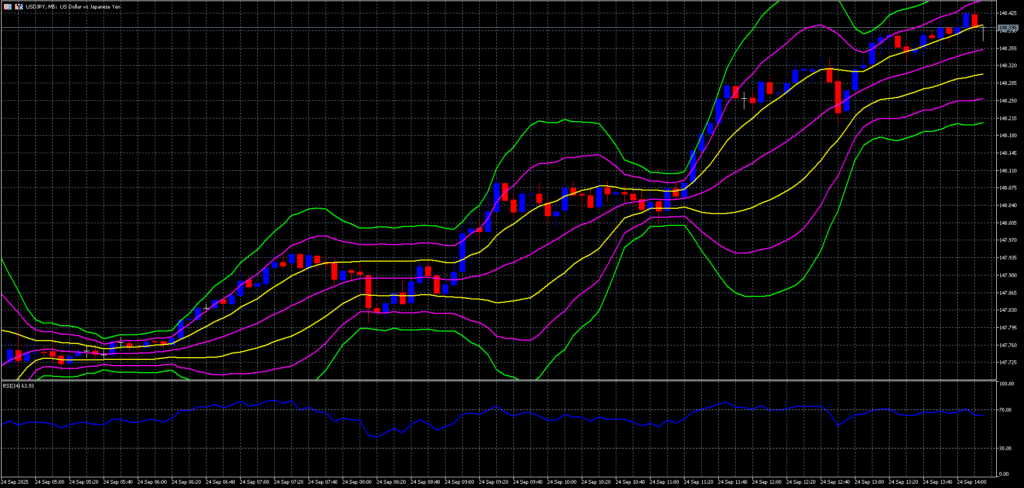
Task: Click the second small icon before the USDJPY title
Action: pos(16,7)
